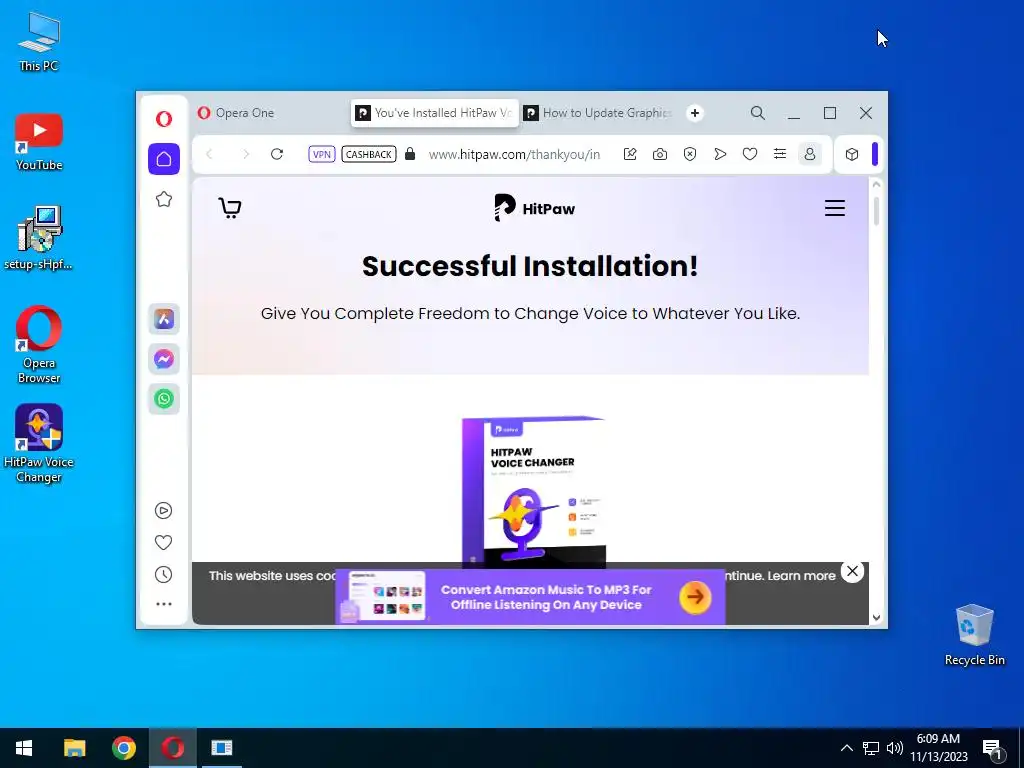
Task: Open a new tab with plus button
Action: tap(696, 113)
